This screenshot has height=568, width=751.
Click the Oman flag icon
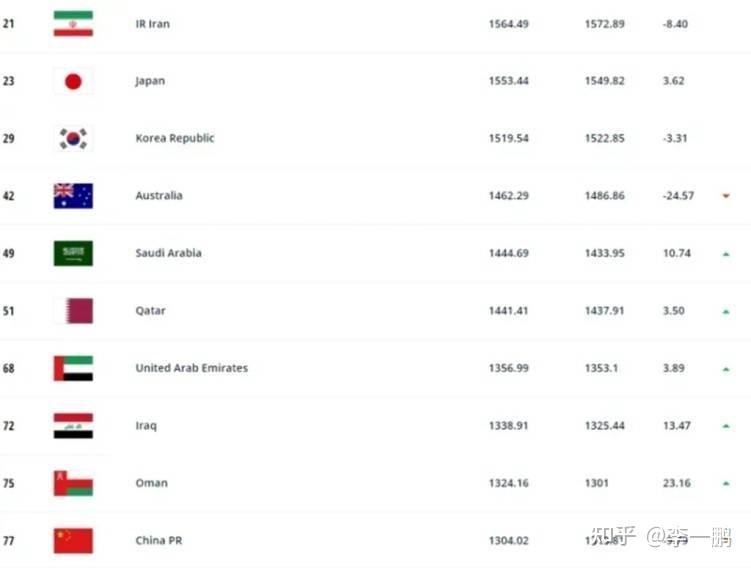(x=73, y=483)
